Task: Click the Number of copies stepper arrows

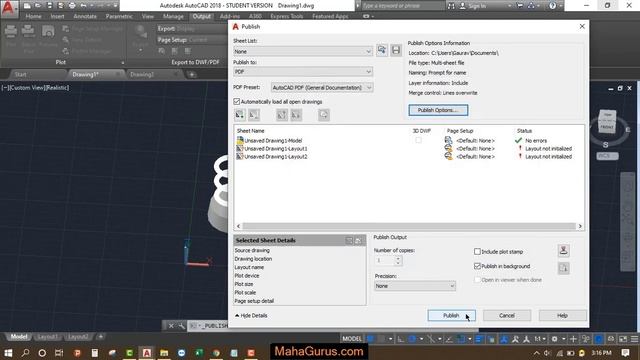Action: click(398, 260)
